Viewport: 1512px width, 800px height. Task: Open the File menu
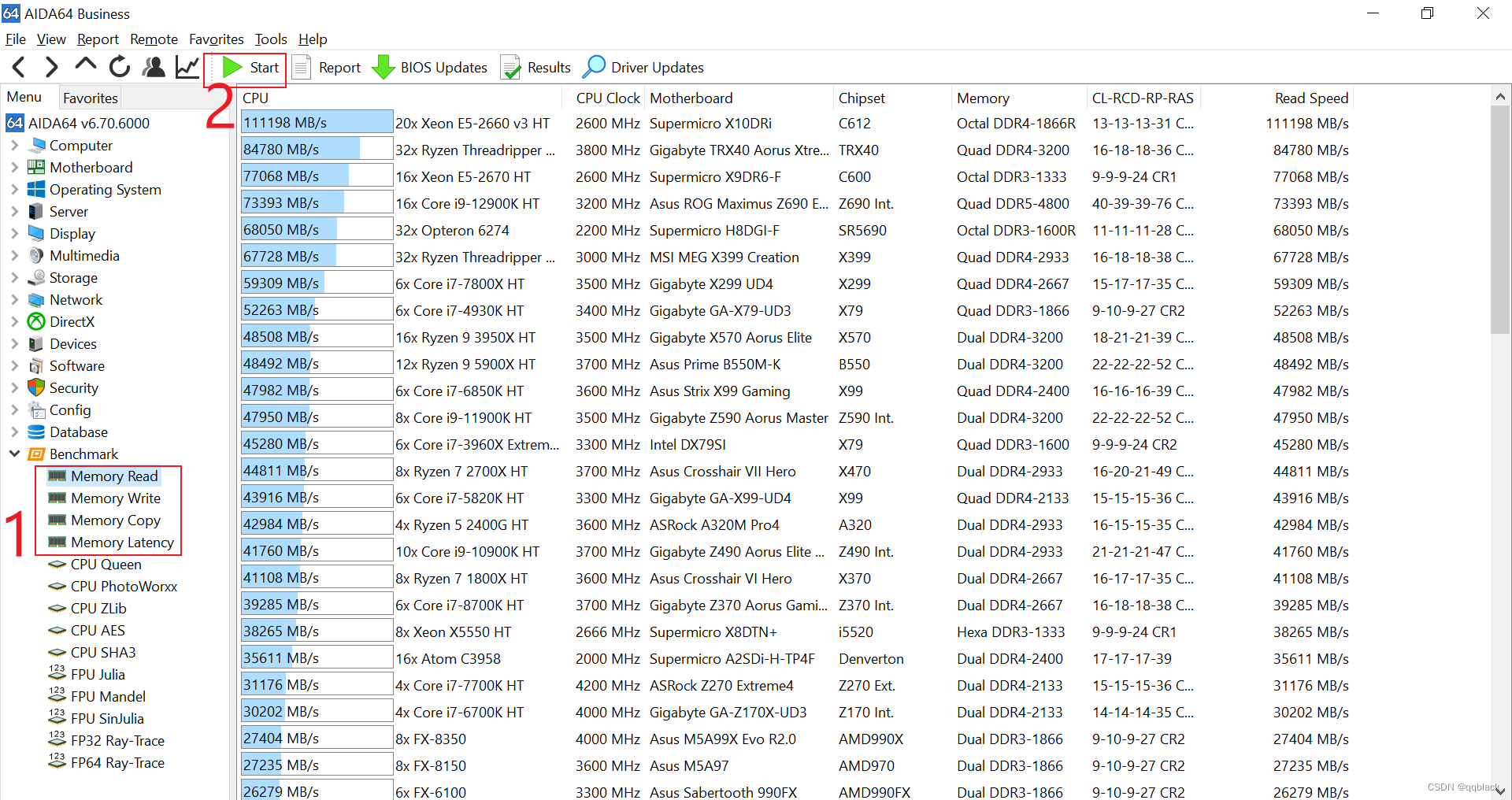(16, 39)
